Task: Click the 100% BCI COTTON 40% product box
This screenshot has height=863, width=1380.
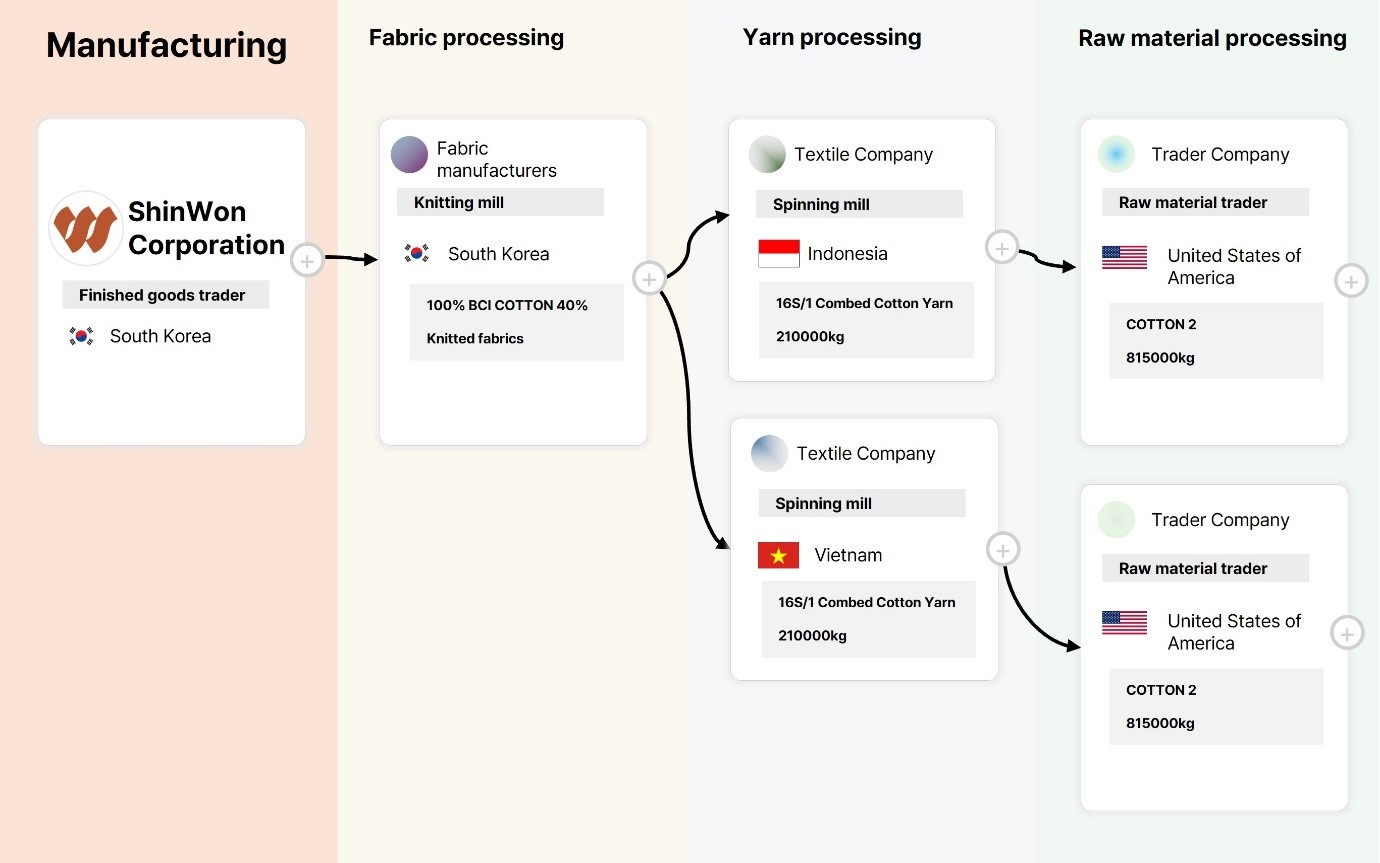Action: pyautogui.click(x=517, y=322)
